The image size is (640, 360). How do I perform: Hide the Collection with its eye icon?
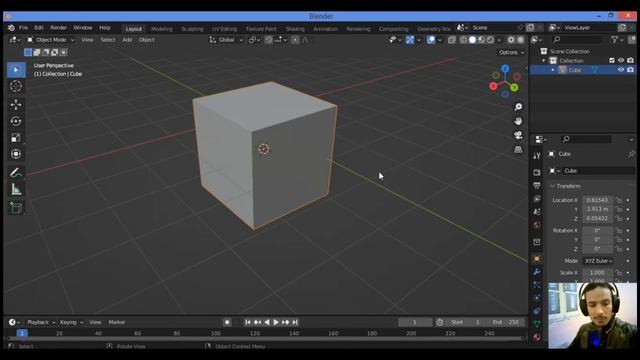pyautogui.click(x=621, y=60)
